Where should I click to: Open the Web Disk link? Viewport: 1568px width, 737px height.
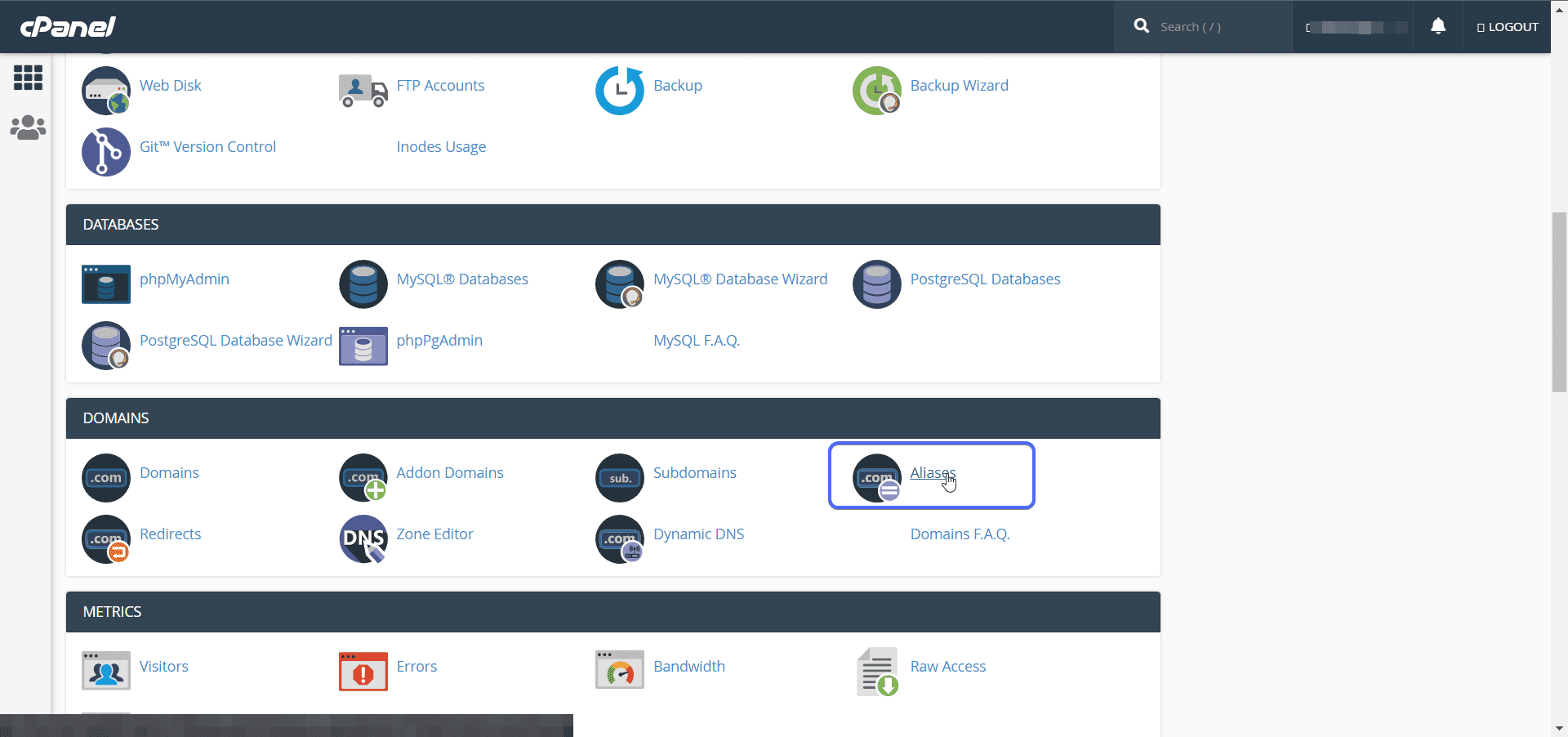pyautogui.click(x=170, y=86)
